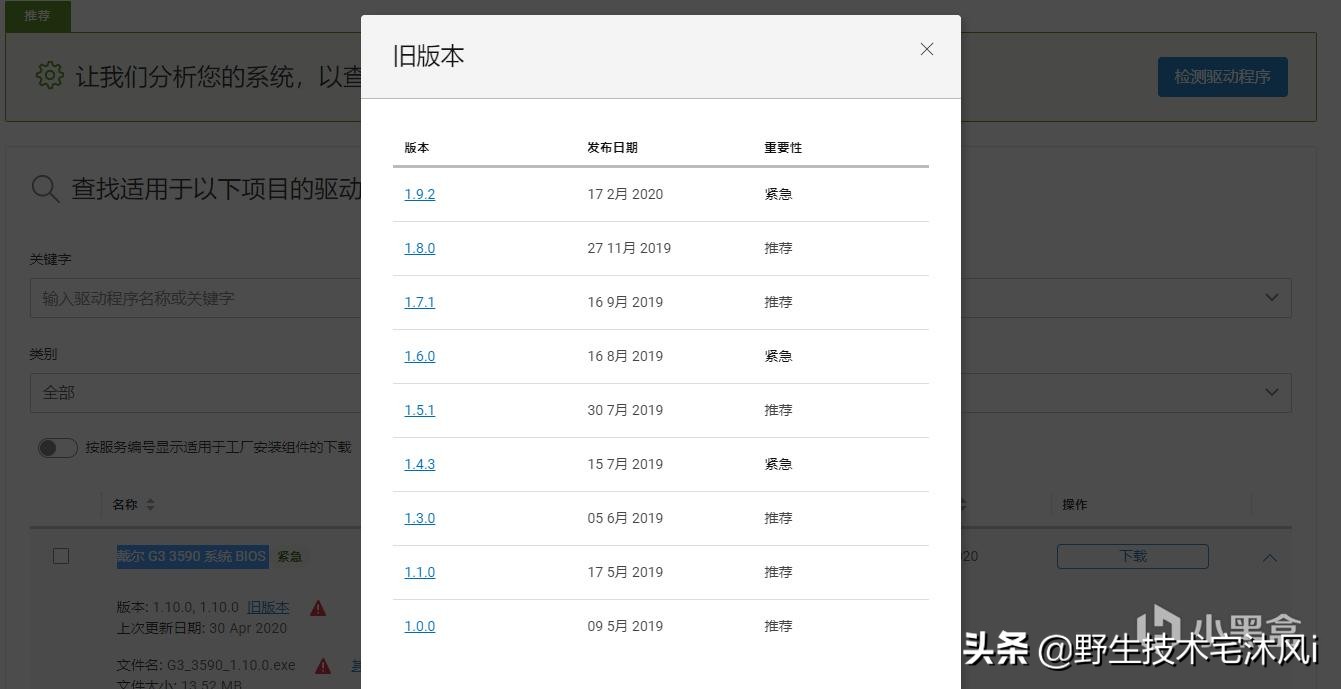Click the warning triangle next to the 旧版本 link
The height and width of the screenshot is (689, 1341).
[x=318, y=607]
